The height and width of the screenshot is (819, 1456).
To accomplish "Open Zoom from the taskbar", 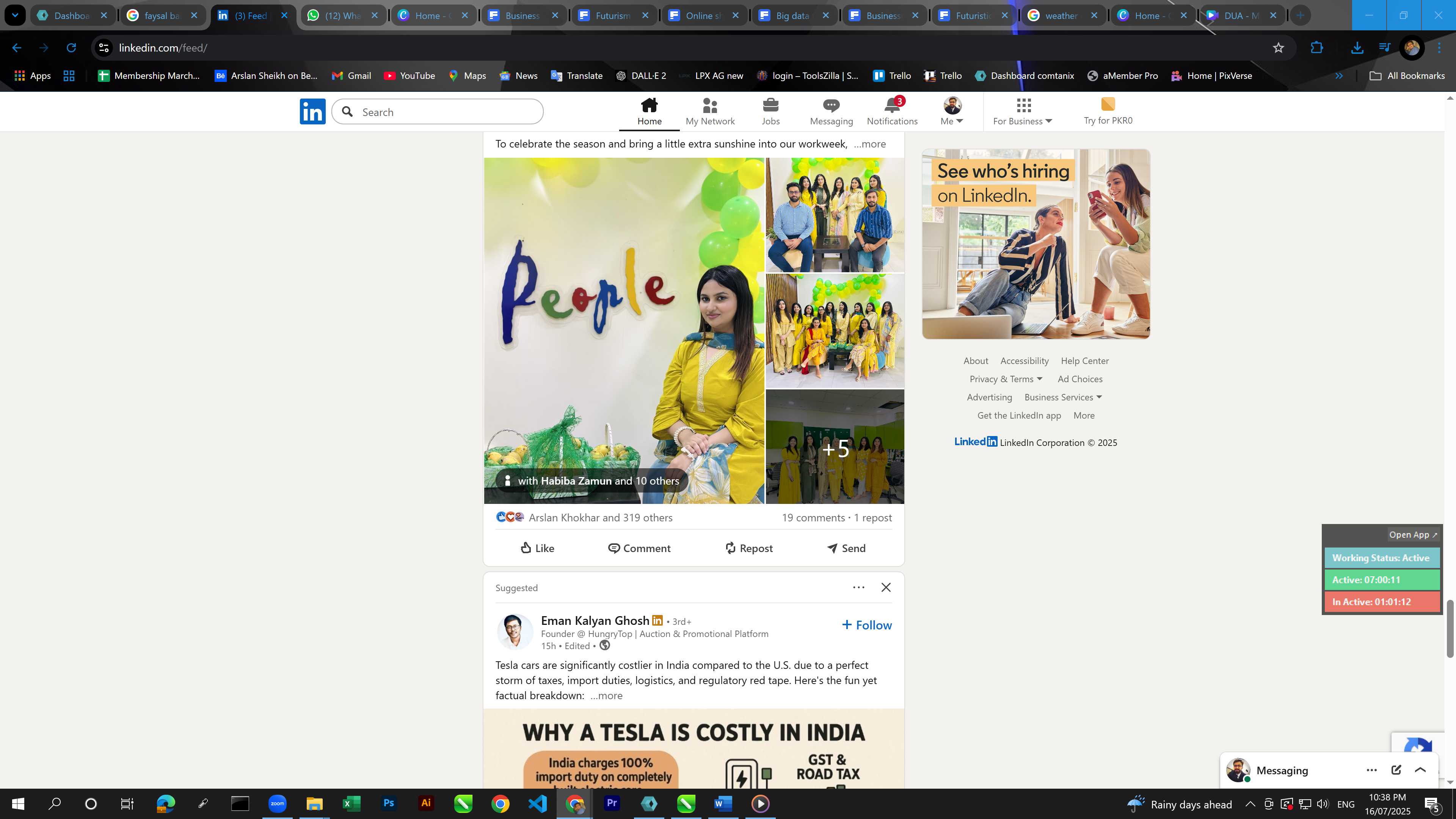I will coord(277,803).
